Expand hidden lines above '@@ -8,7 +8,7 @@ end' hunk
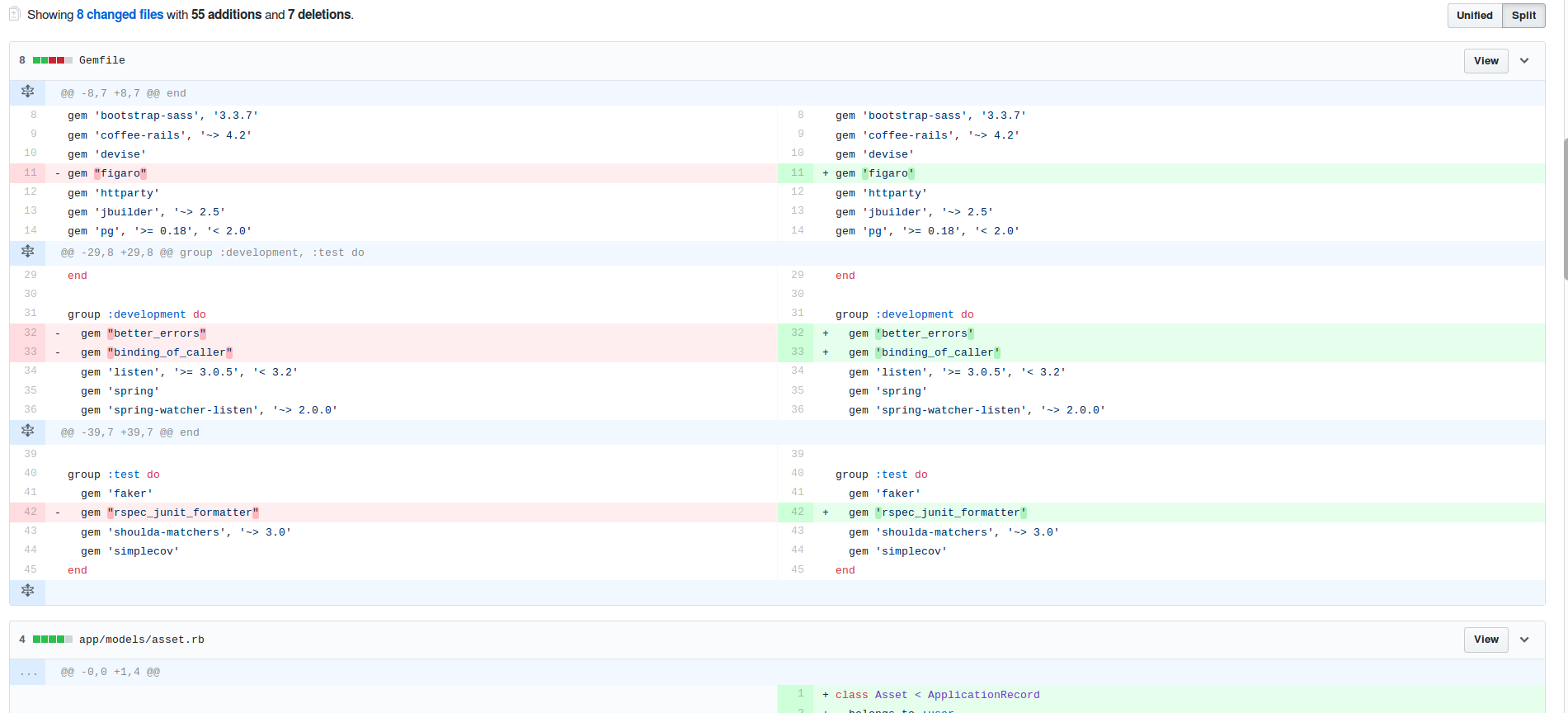The height and width of the screenshot is (713, 1568). coord(27,92)
